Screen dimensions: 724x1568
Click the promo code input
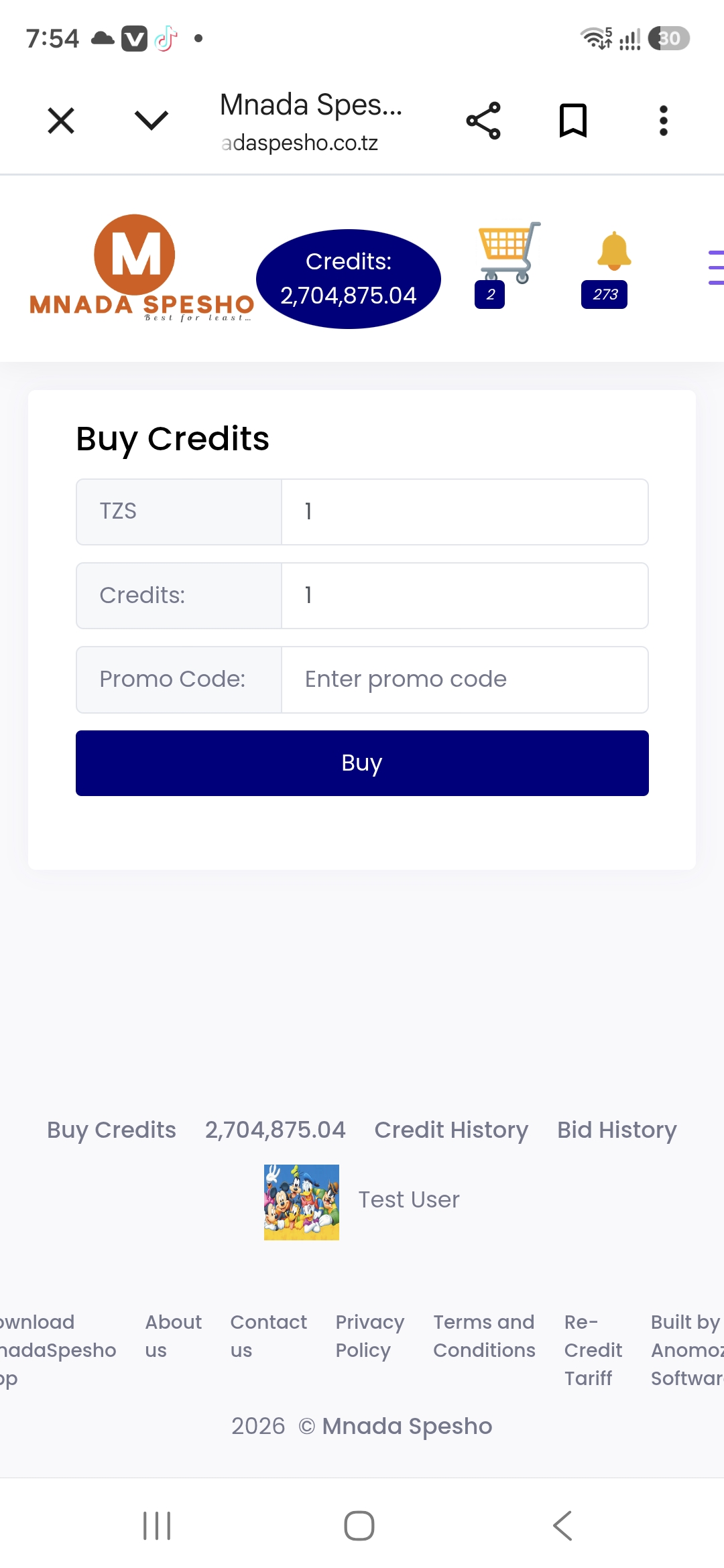click(465, 679)
